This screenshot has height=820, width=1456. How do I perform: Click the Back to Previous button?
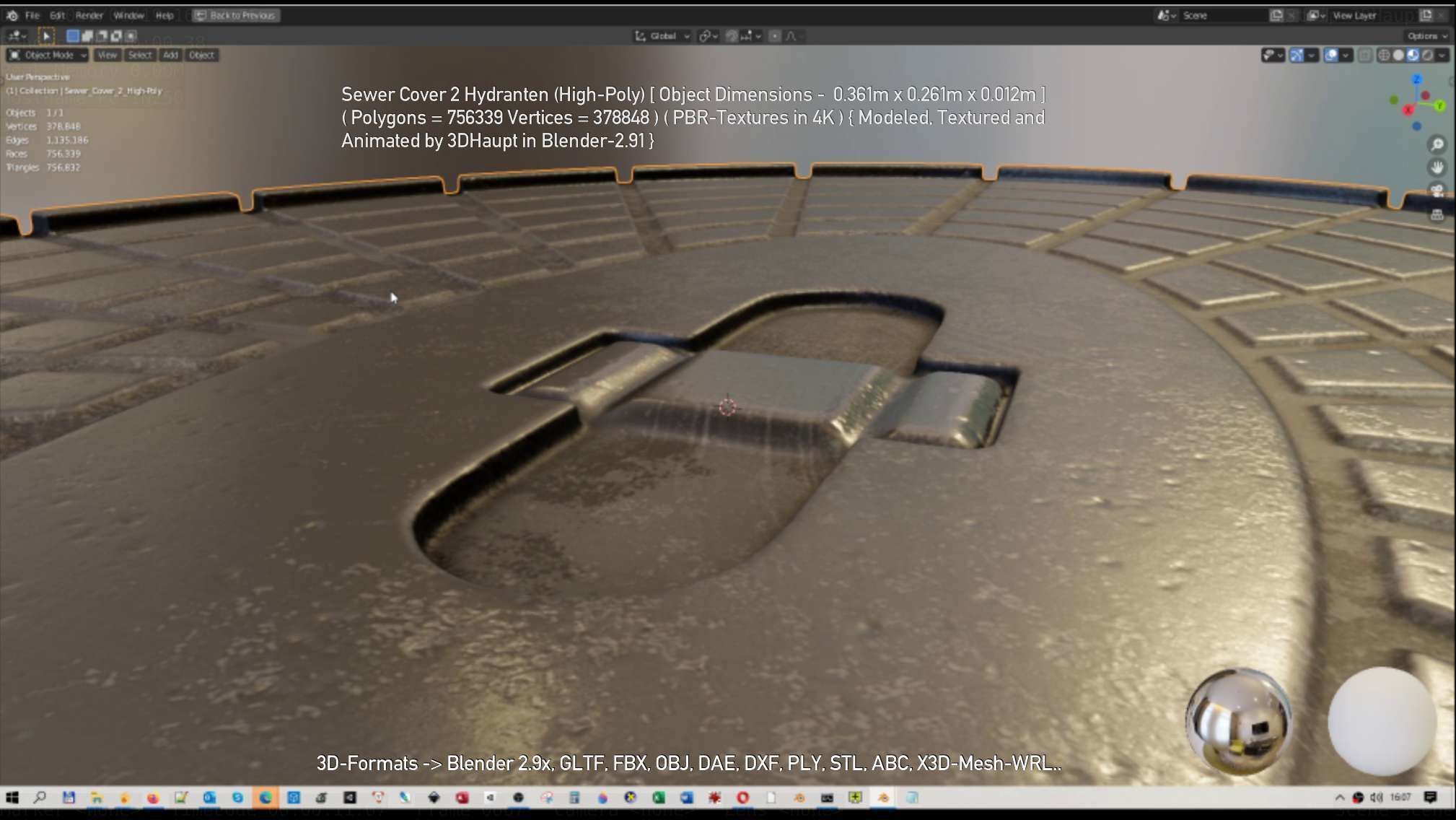236,15
